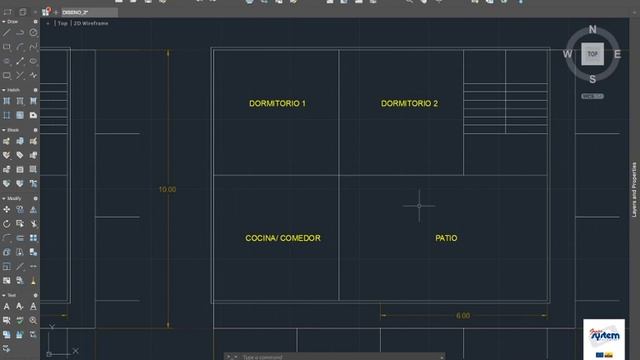640x360 pixels.
Task: Collapse the Hatch tool section
Action: (x=4, y=90)
